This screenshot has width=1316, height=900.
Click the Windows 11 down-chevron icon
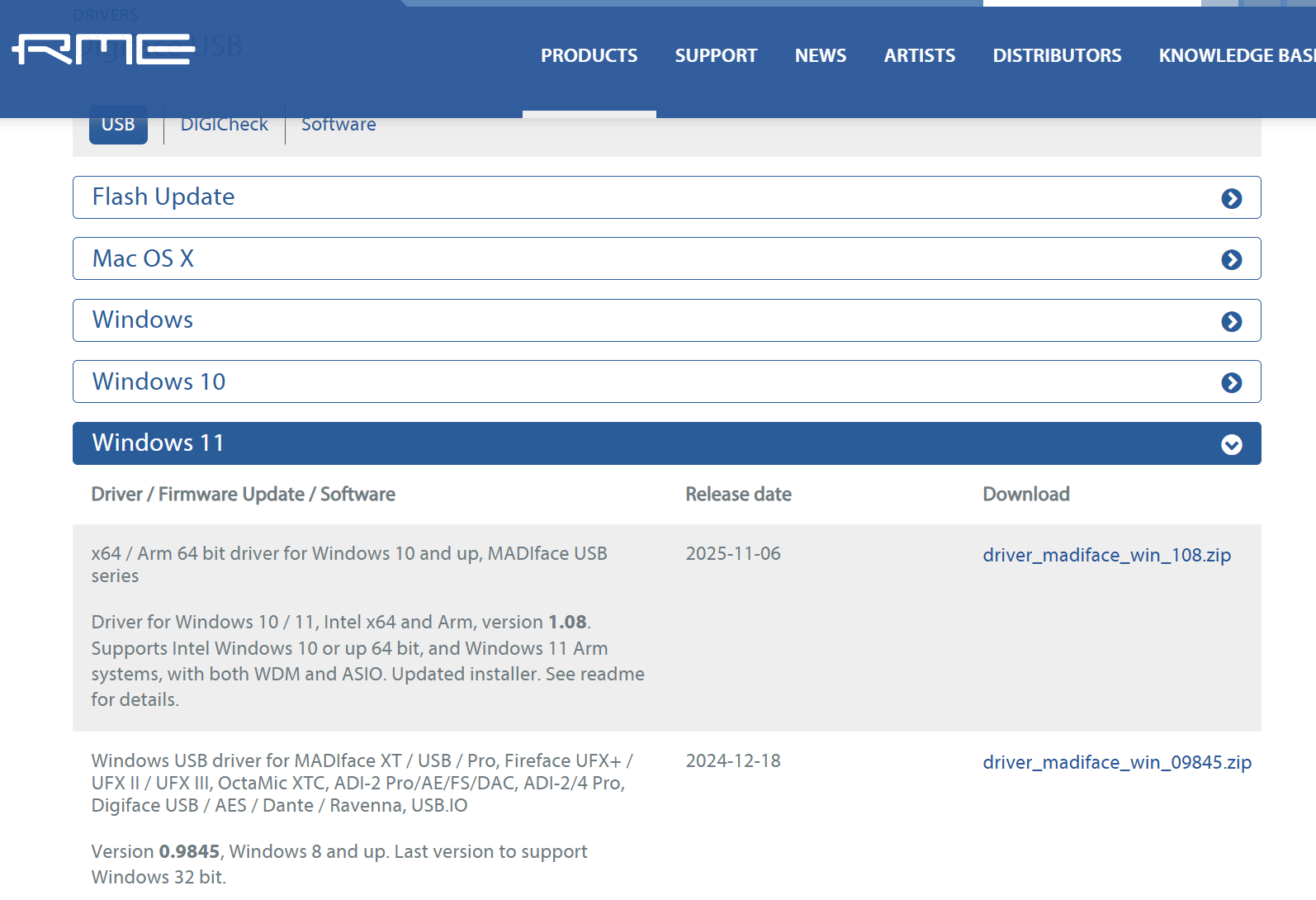tap(1231, 444)
